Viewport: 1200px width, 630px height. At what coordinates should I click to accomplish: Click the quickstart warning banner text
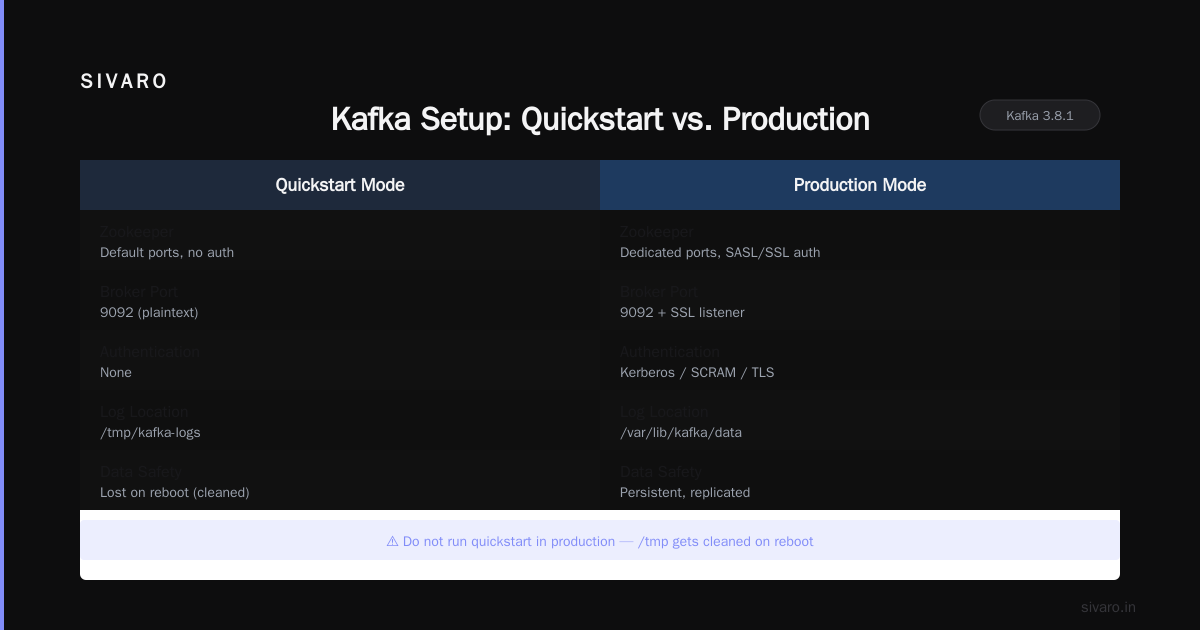pos(600,541)
